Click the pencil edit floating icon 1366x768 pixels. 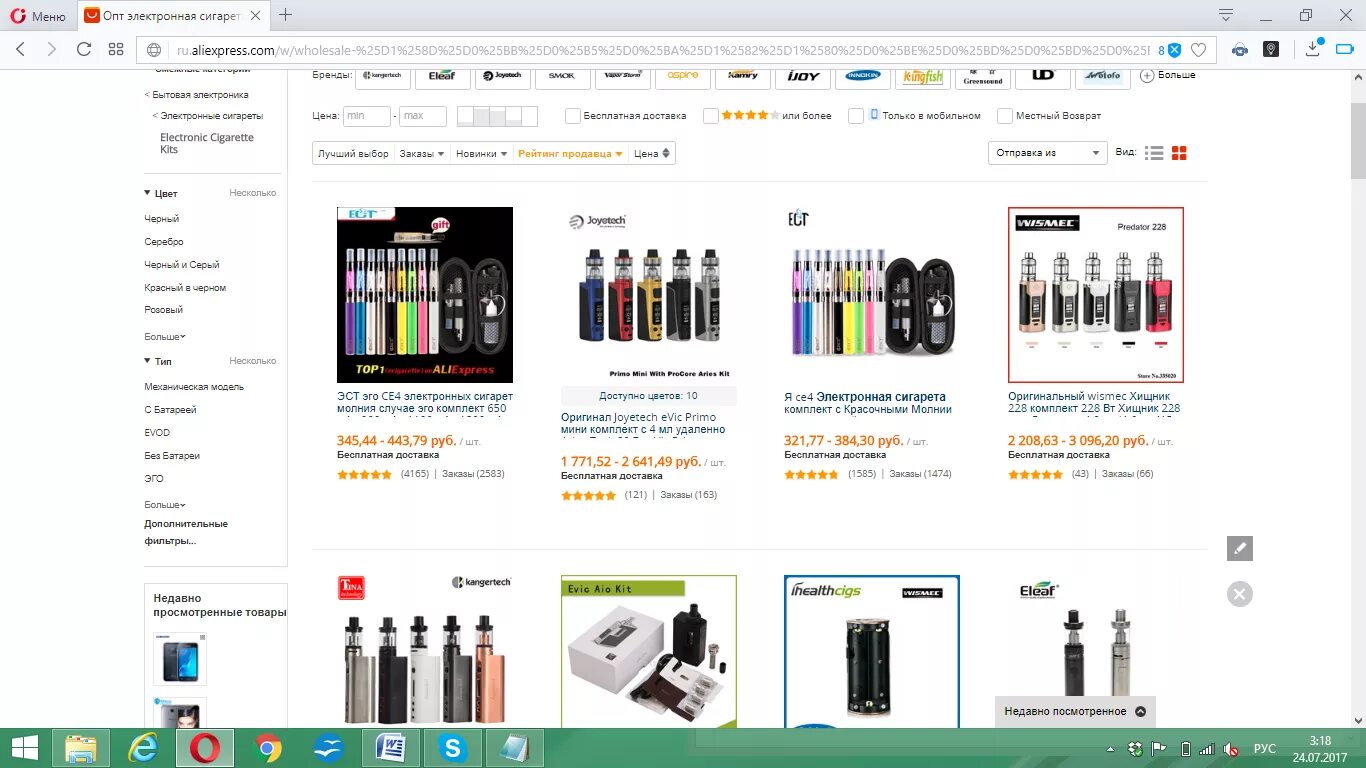(x=1240, y=548)
